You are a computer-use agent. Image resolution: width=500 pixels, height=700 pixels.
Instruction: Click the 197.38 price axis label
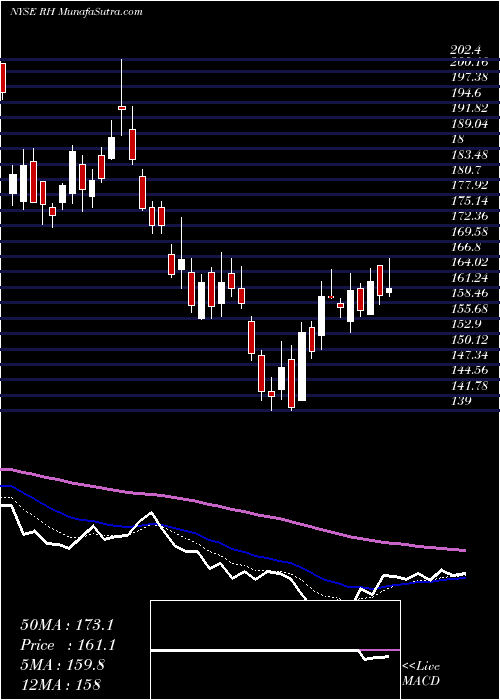tap(472, 78)
